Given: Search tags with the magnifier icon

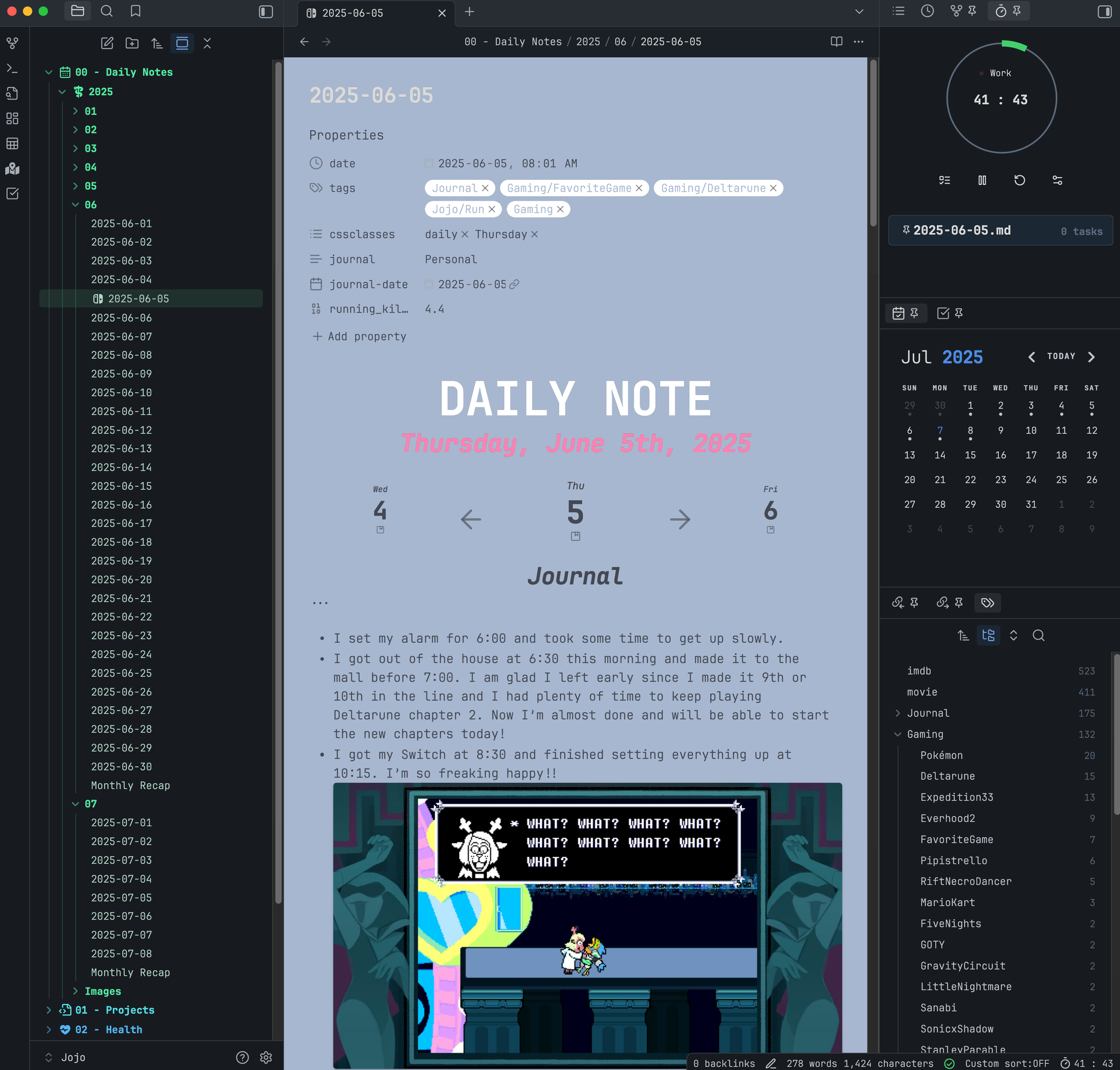Looking at the screenshot, I should (x=1038, y=636).
